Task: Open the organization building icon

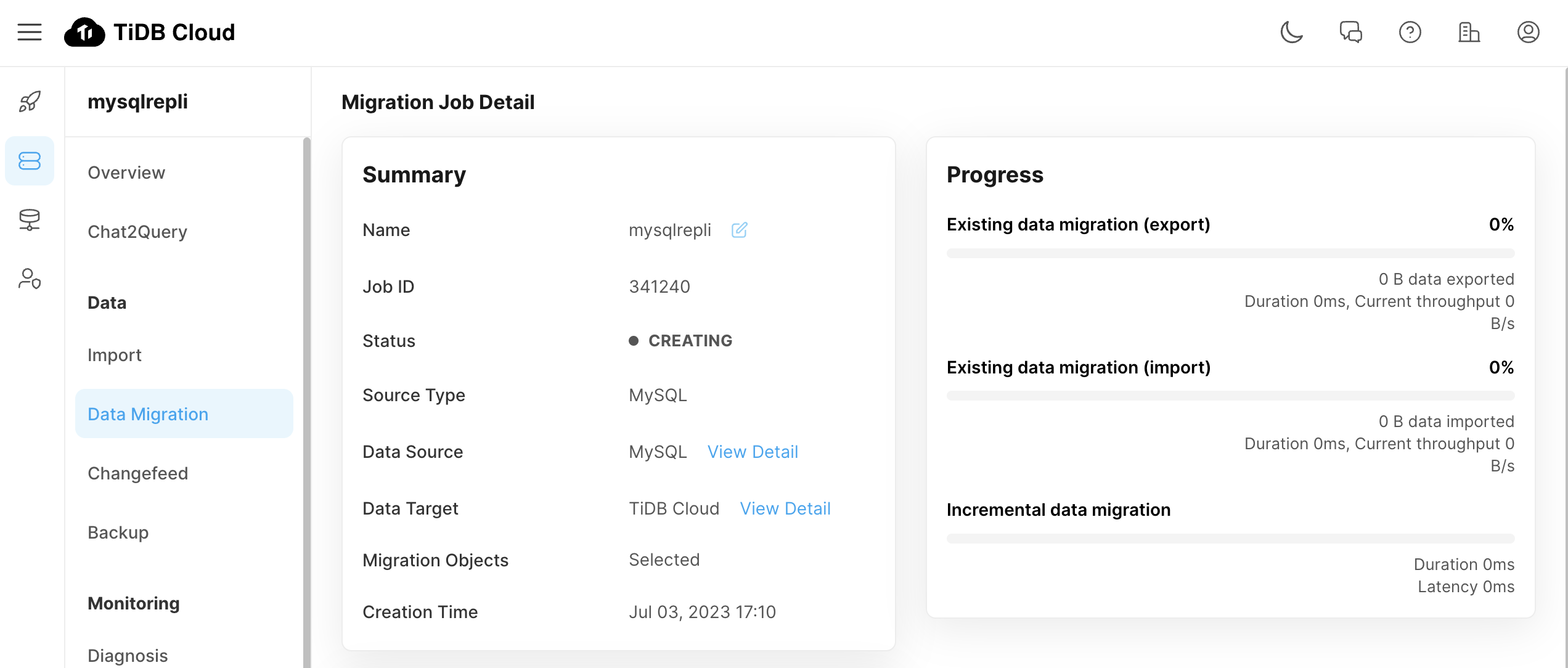Action: pyautogui.click(x=1469, y=32)
